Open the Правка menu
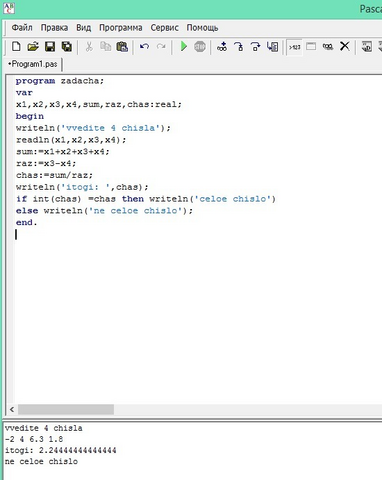 54,28
